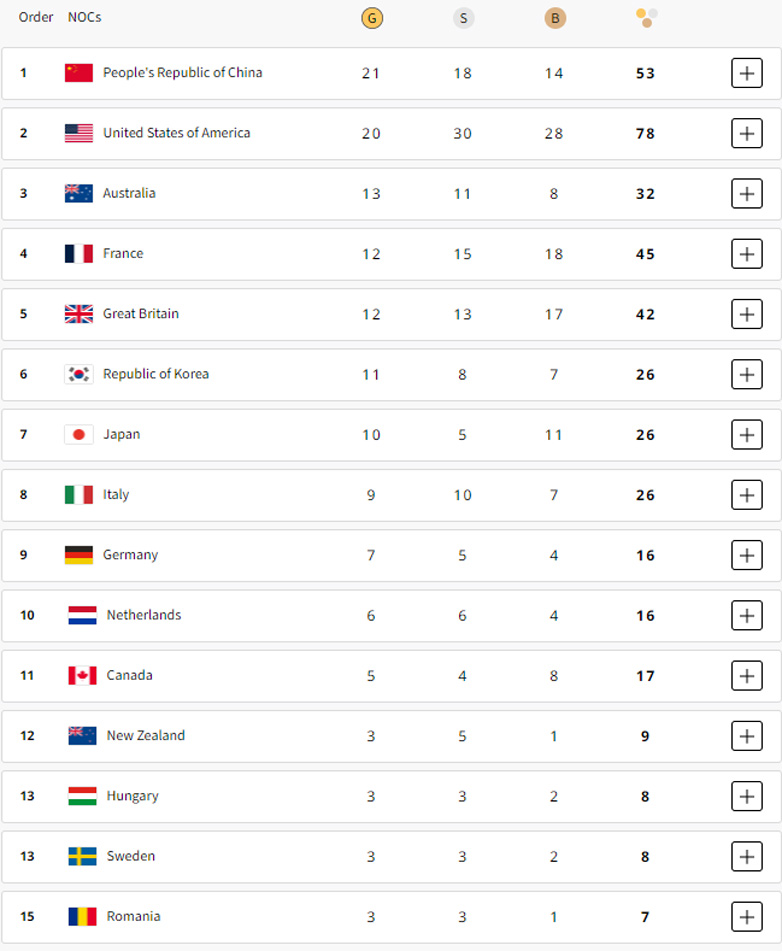Viewport: 782px width, 951px height.
Task: Click the Sweden flag icon
Action: point(82,856)
